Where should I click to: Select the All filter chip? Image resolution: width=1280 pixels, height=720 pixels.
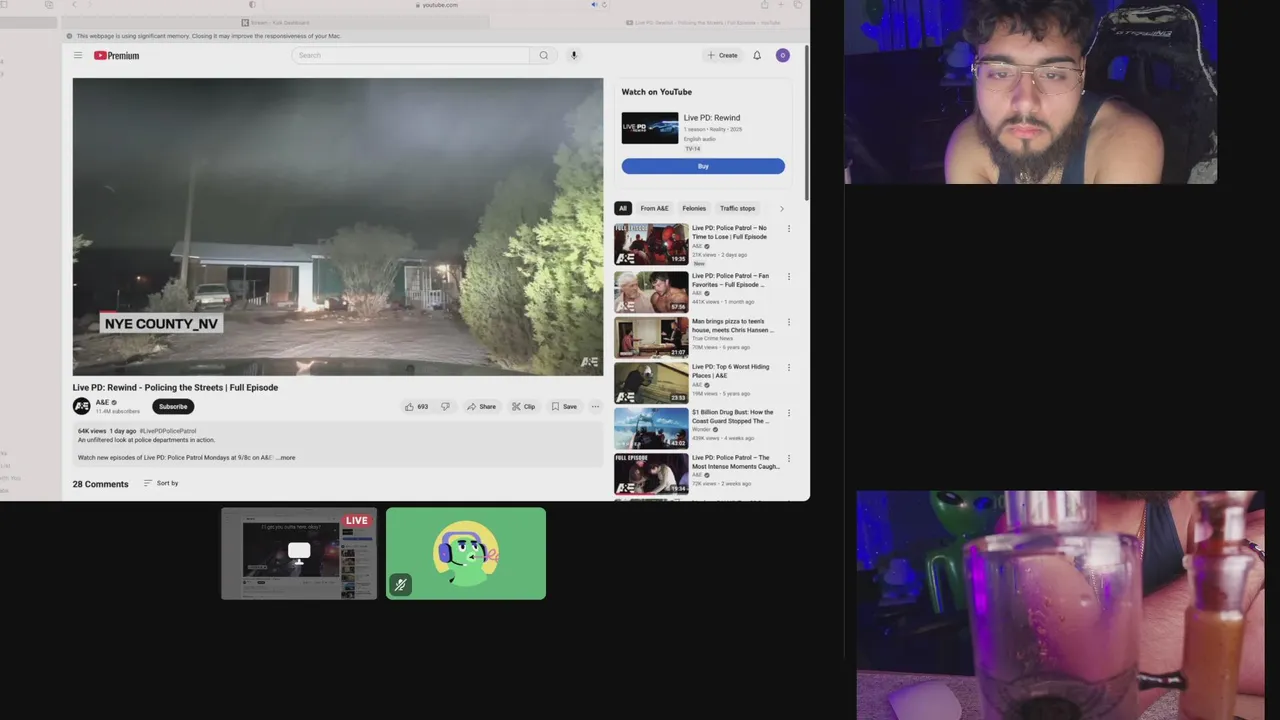622,208
